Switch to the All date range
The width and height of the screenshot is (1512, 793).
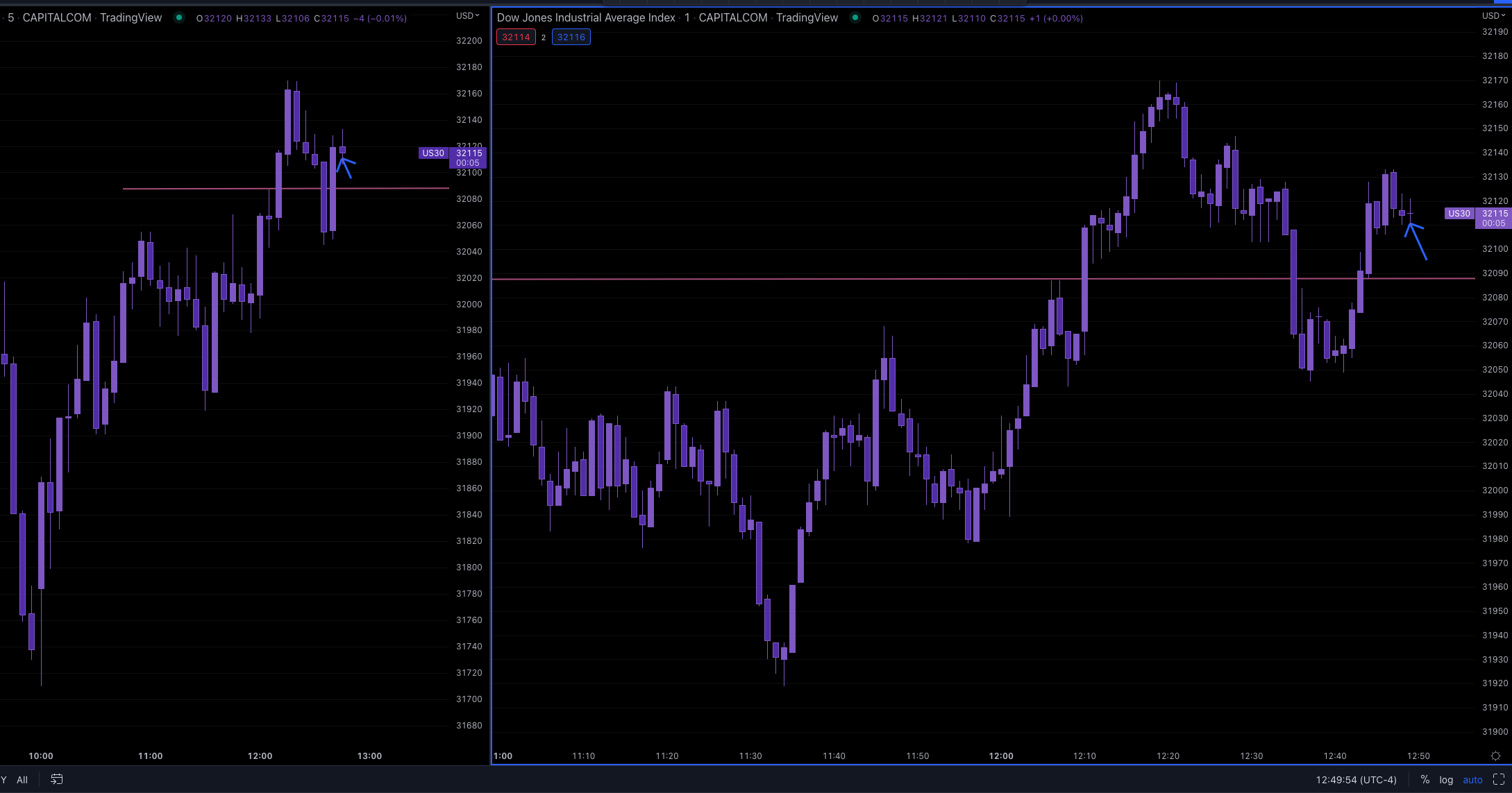coord(23,779)
